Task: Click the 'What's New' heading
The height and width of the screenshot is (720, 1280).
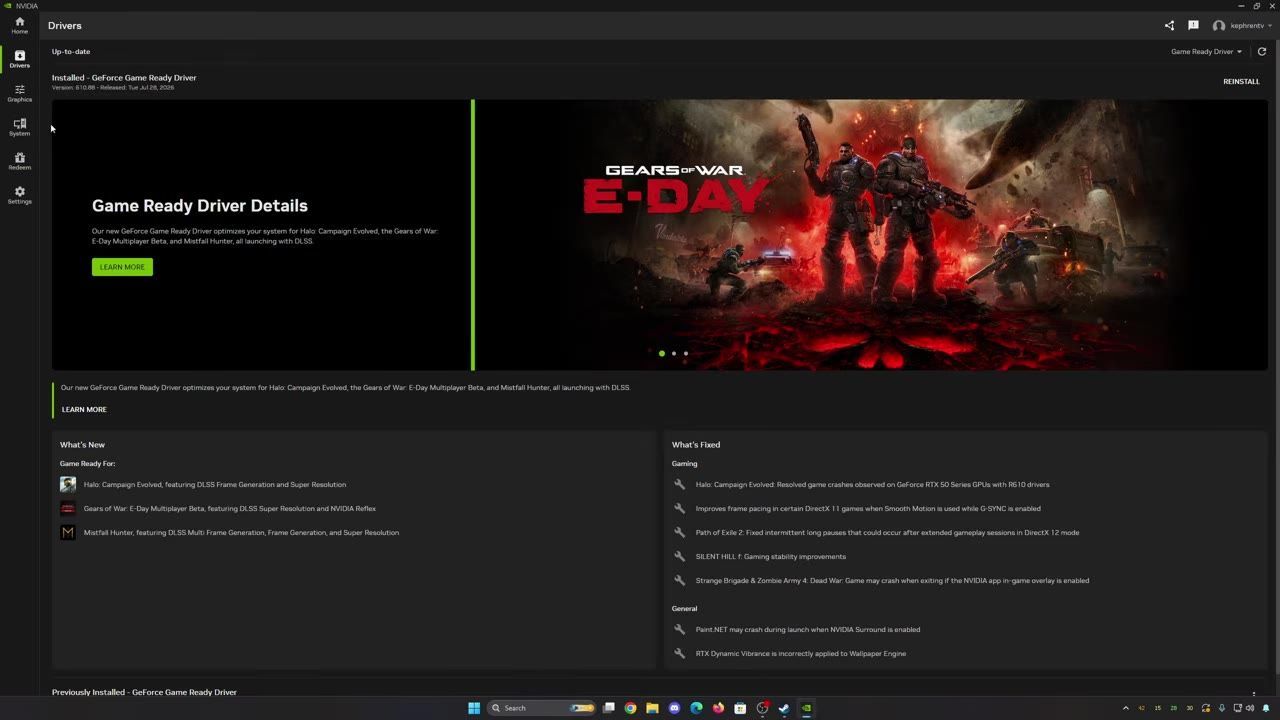Action: (82, 445)
